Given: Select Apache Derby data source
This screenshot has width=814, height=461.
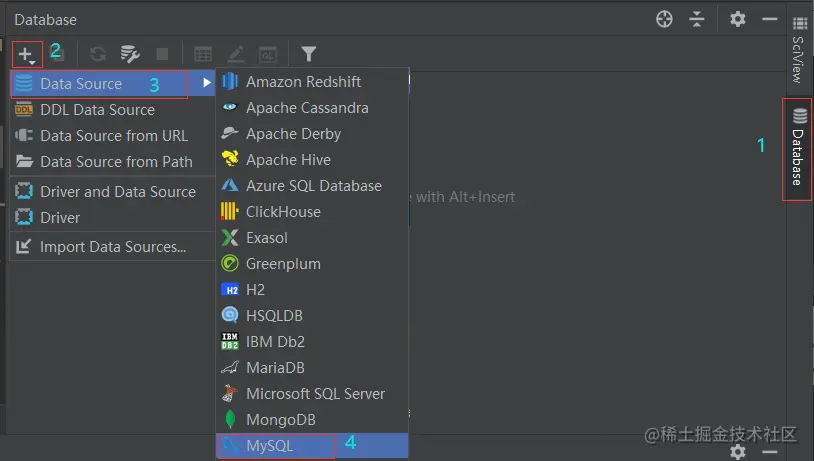Looking at the screenshot, I should point(312,133).
